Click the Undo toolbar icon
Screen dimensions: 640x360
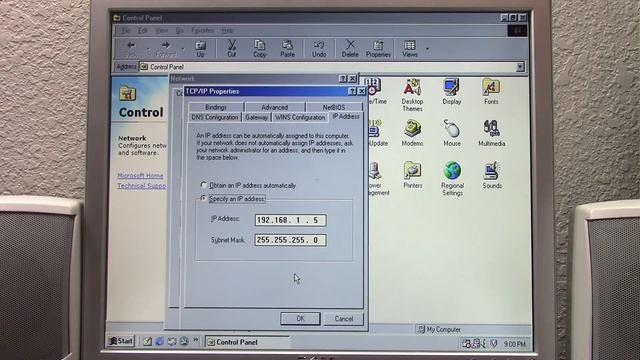[x=319, y=49]
